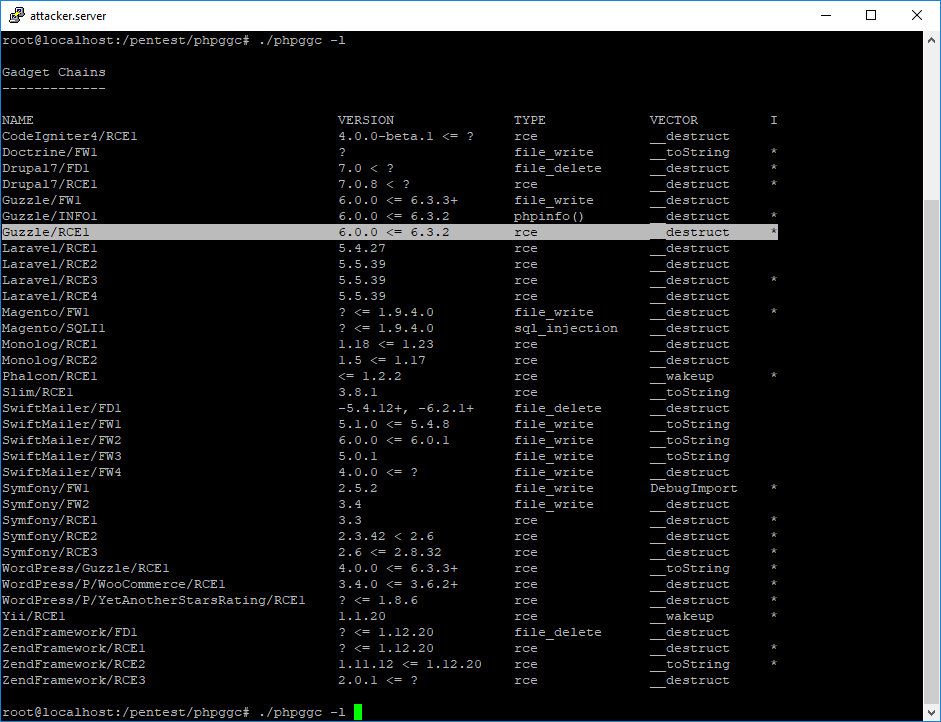Click Drupal7/FD1 gadget chain name
This screenshot has height=722, width=941.
[46, 168]
